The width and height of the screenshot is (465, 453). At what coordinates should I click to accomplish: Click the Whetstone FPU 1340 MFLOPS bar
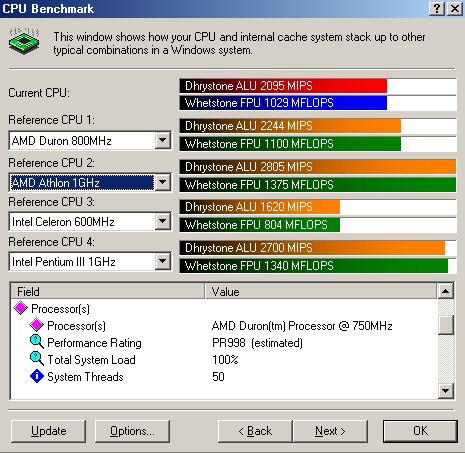click(314, 266)
